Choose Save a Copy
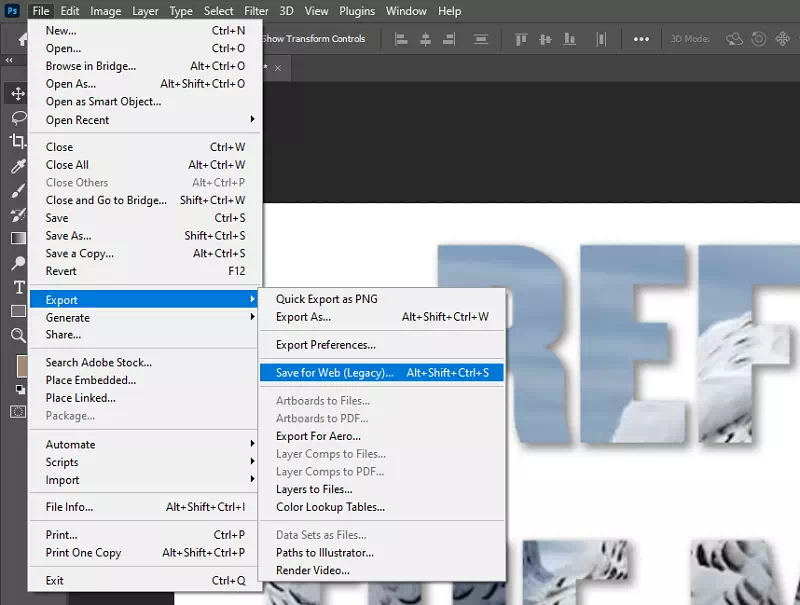 pyautogui.click(x=145, y=254)
